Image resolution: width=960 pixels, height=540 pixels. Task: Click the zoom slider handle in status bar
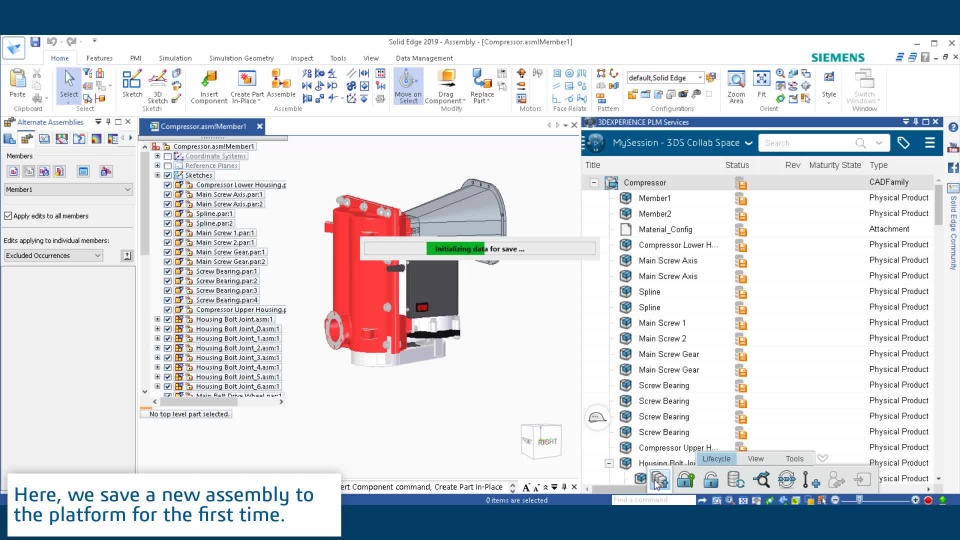coord(859,500)
